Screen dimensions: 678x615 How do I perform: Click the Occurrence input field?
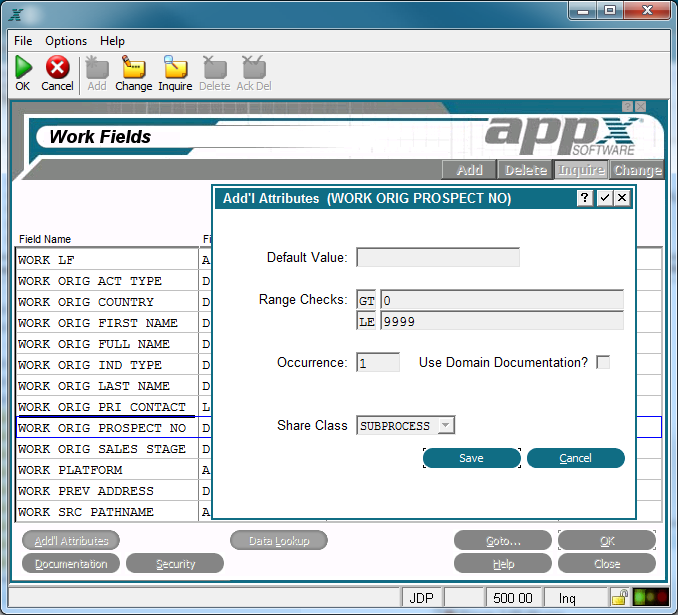378,362
